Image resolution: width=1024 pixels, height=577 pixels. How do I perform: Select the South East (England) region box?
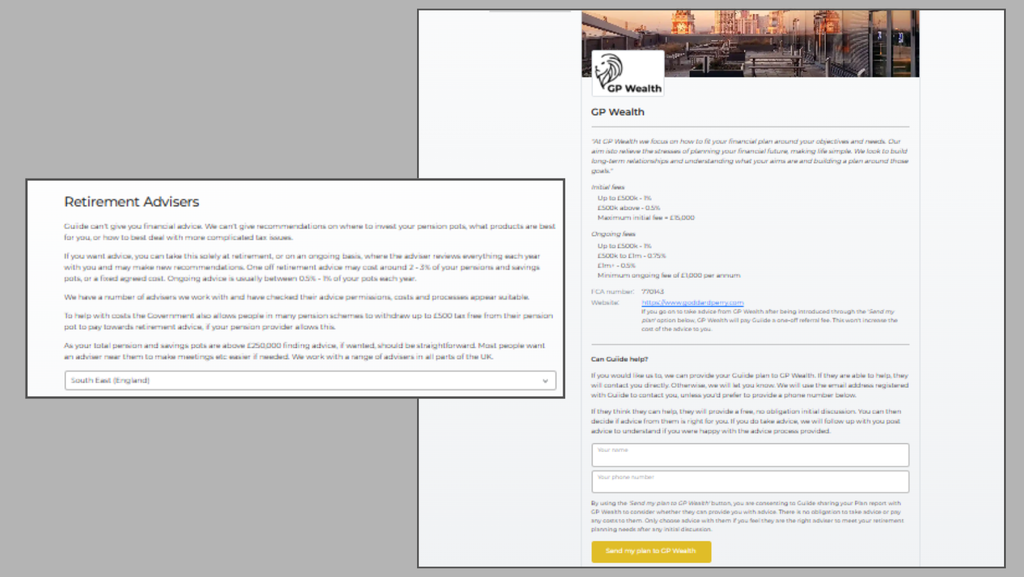[310, 381]
